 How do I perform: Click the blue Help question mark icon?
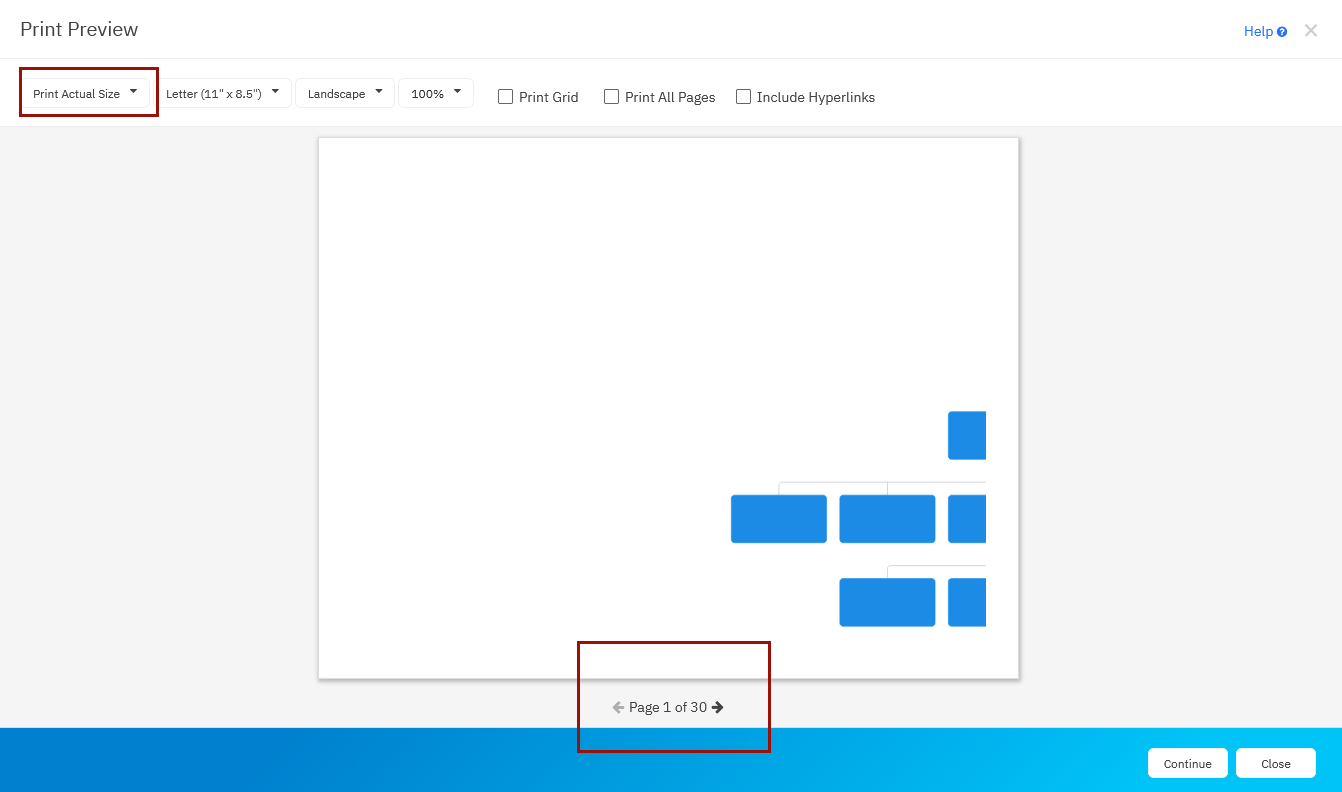[1282, 32]
